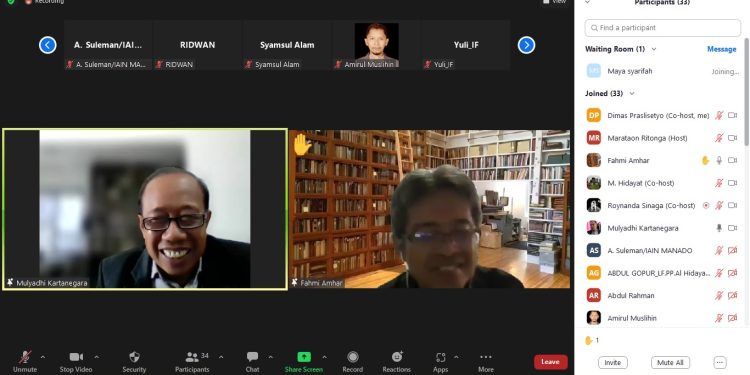The width and height of the screenshot is (750, 375).
Task: Toggle microphone for Fahmi Amhar in list
Action: pos(719,161)
